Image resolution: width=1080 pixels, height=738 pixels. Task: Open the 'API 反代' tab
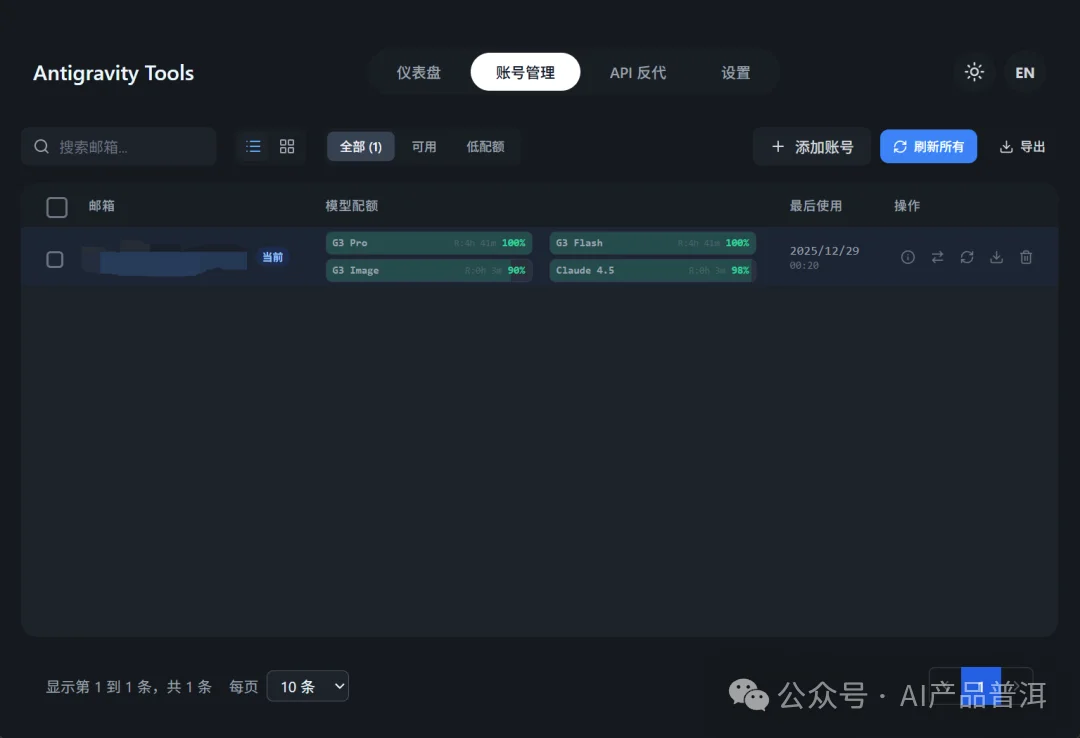(x=637, y=72)
